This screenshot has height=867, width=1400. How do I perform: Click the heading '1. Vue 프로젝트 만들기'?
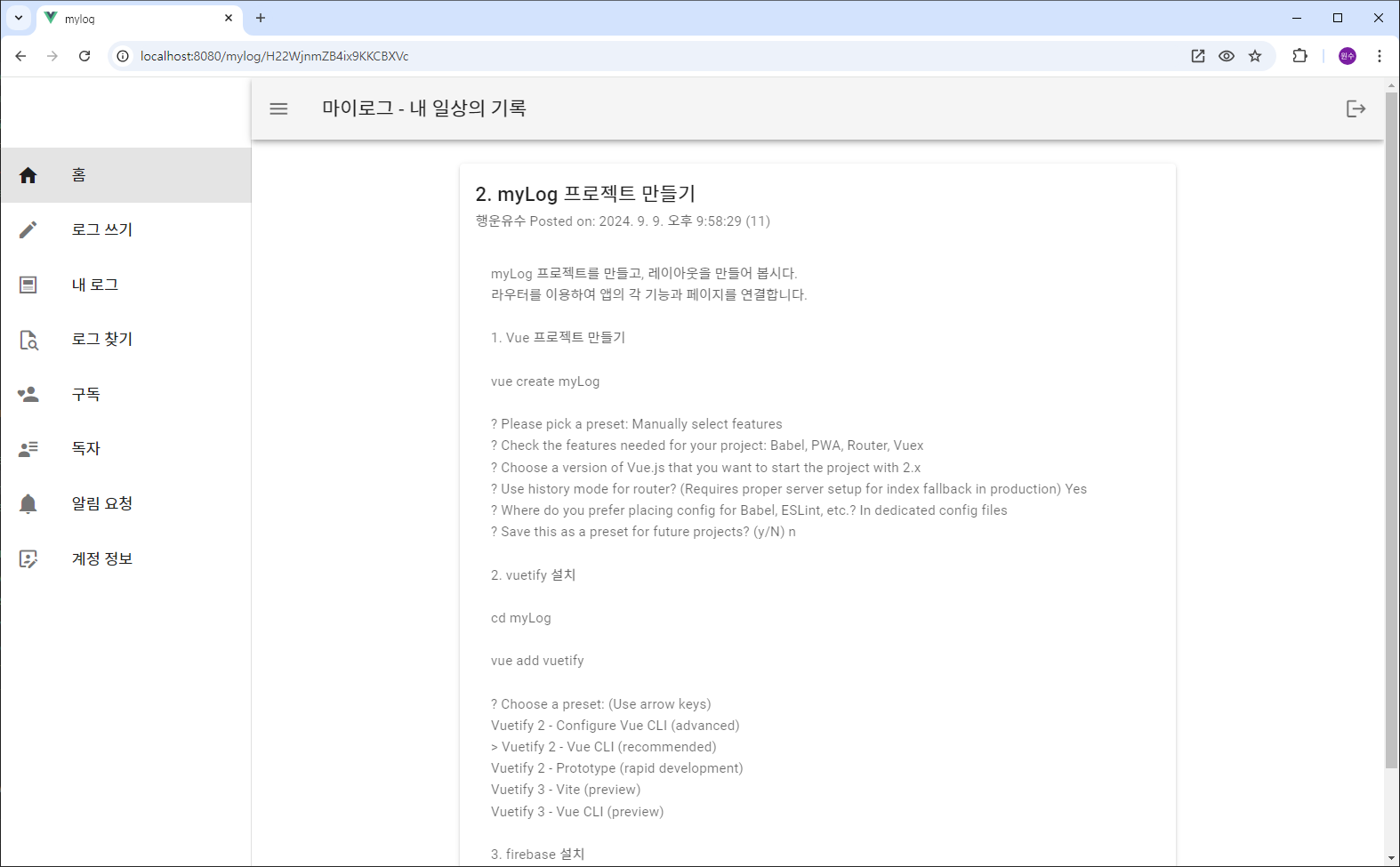(x=559, y=338)
